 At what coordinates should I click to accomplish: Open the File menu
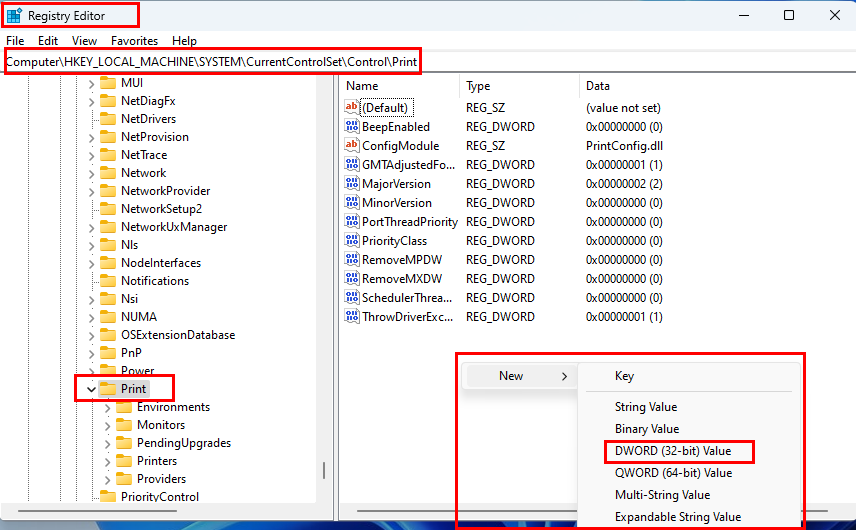click(x=15, y=41)
